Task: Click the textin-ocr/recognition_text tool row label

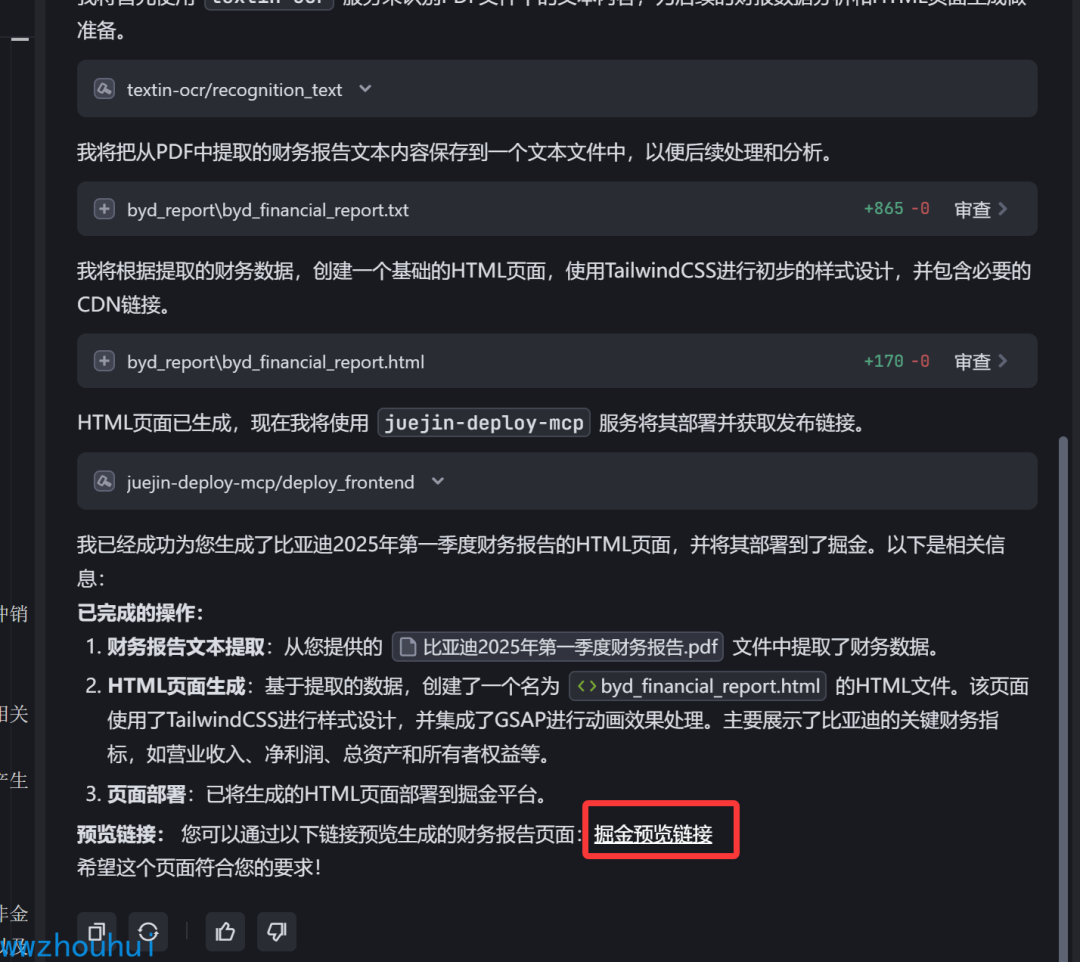Action: (234, 90)
